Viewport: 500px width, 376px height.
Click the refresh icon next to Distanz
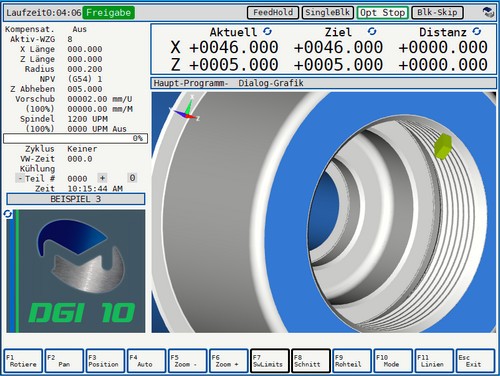pos(477,32)
